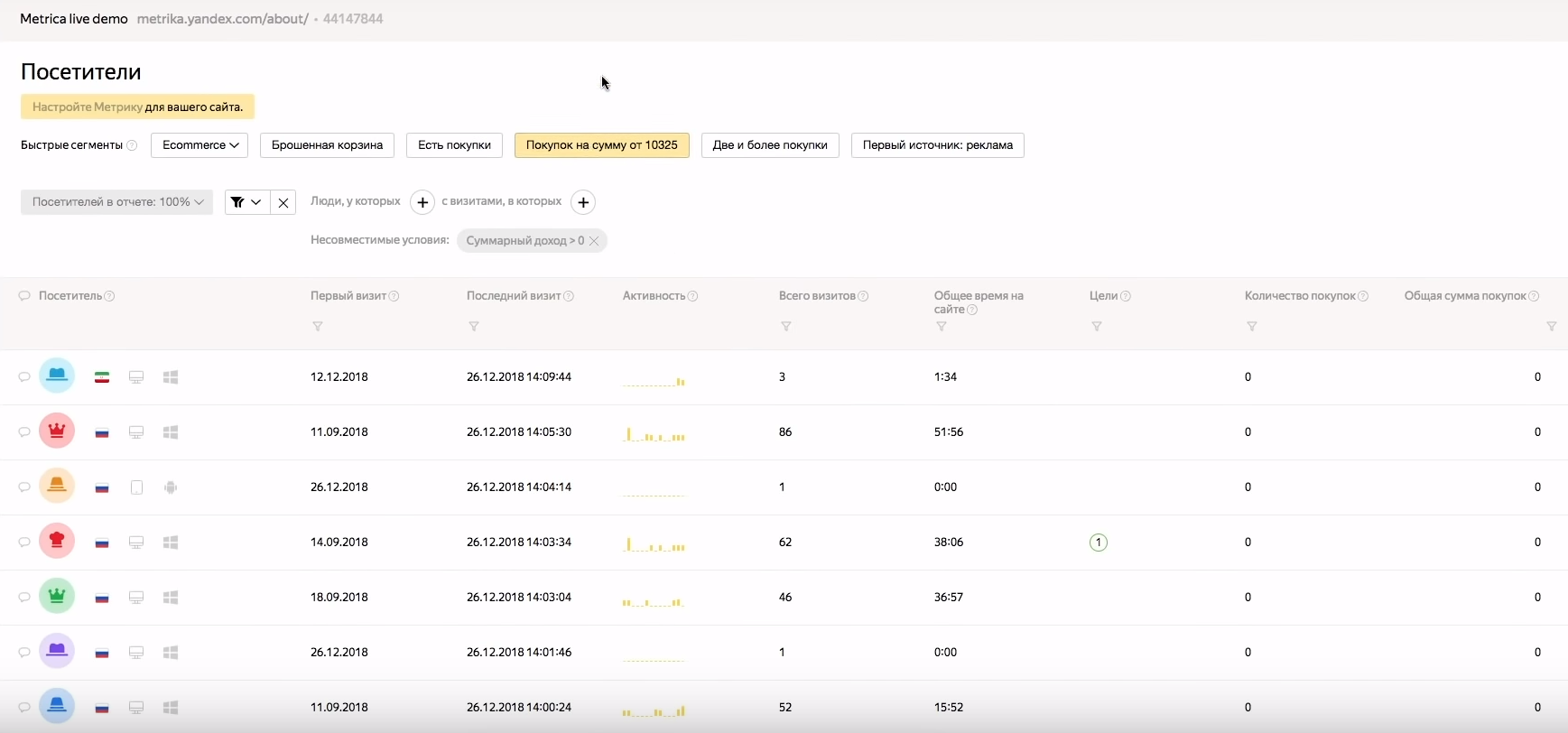Click activity sparkline in row with 52 visits
1568x733 pixels.
point(654,710)
